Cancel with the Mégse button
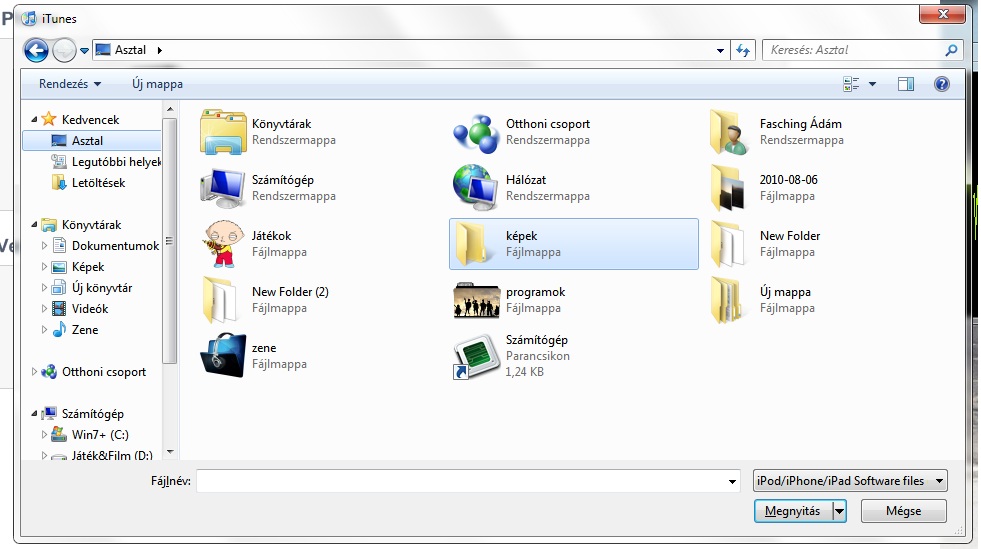Image resolution: width=981 pixels, height=549 pixels. tap(903, 511)
